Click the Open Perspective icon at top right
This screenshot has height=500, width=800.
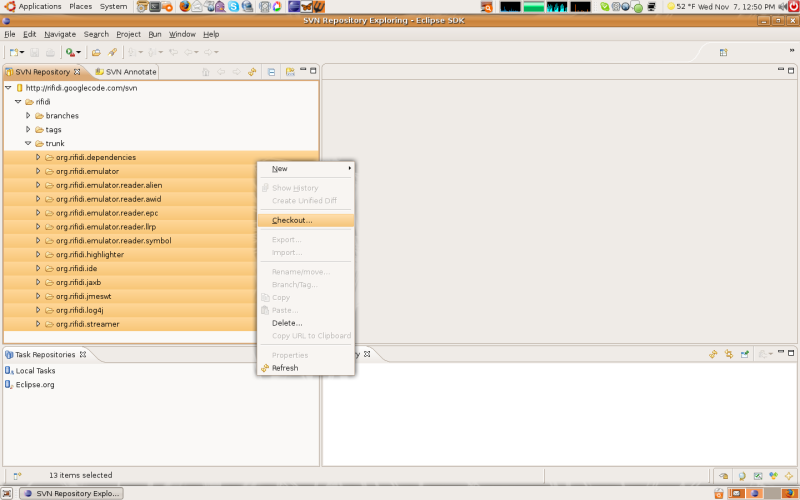tap(723, 52)
